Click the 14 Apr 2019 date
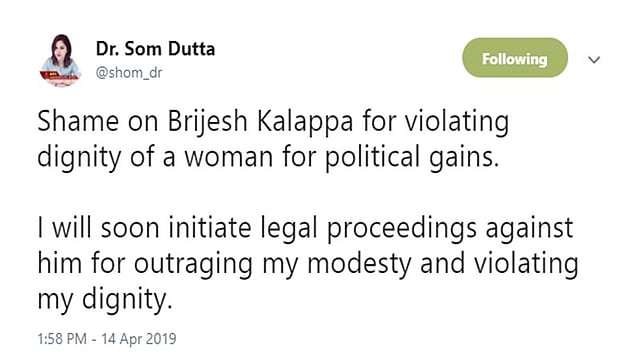640x362 pixels. [x=139, y=339]
